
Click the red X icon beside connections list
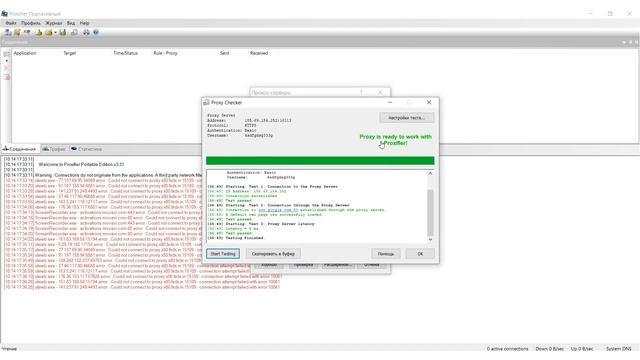coord(6,68)
